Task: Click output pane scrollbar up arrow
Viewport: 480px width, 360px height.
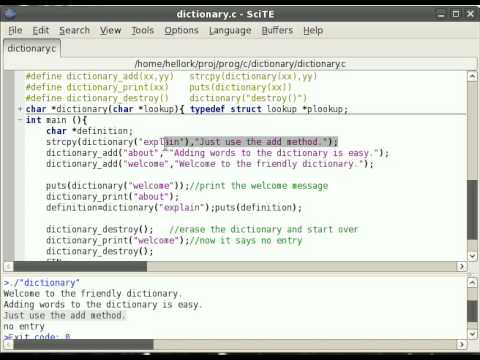Action: (x=472, y=283)
